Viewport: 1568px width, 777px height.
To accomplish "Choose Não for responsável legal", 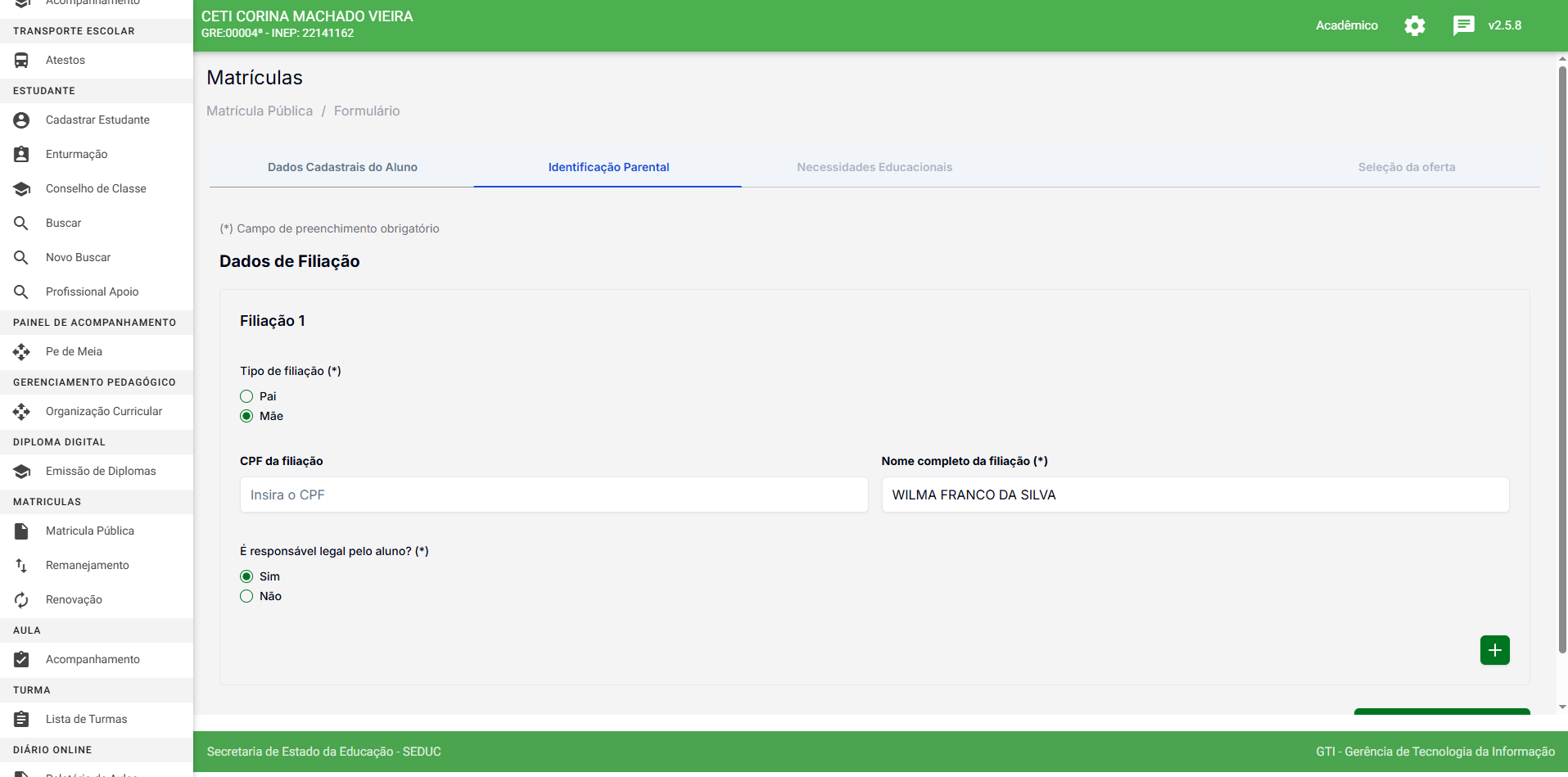I will point(246,596).
